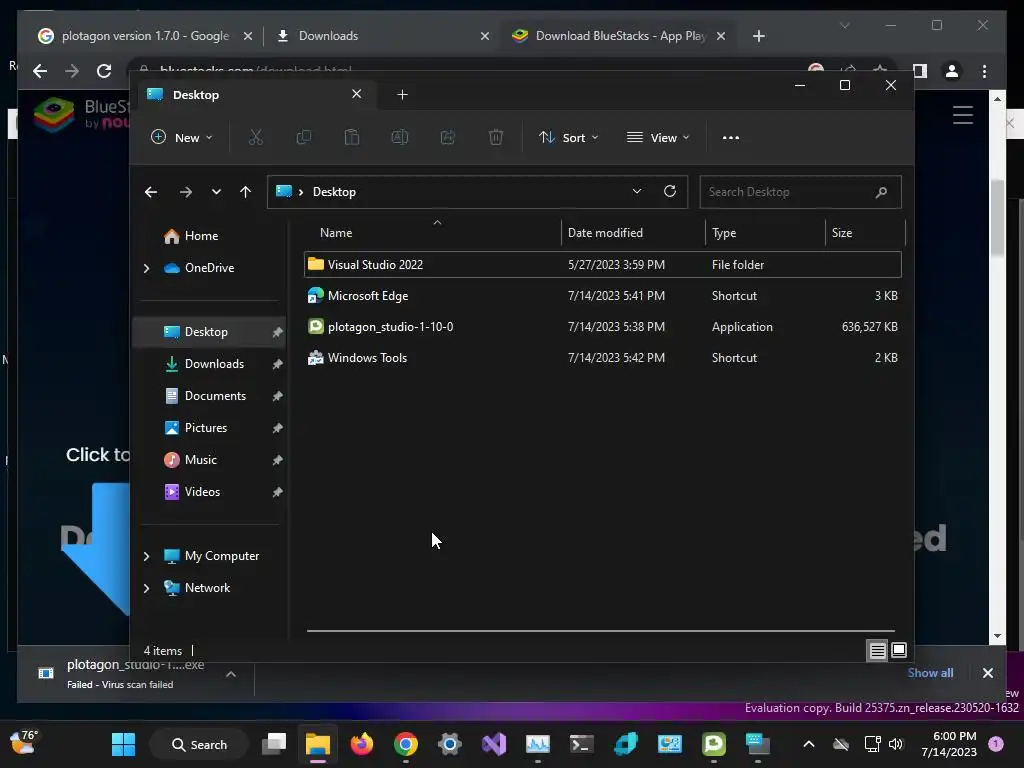The image size is (1024, 768).
Task: Add a new File Explorer tab
Action: [x=402, y=95]
